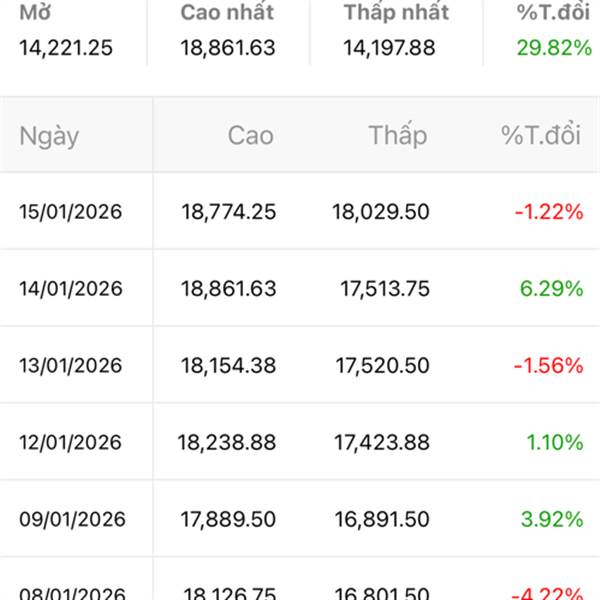
Task: Click the -1.22% change on 15/01/2026
Action: coord(548,212)
